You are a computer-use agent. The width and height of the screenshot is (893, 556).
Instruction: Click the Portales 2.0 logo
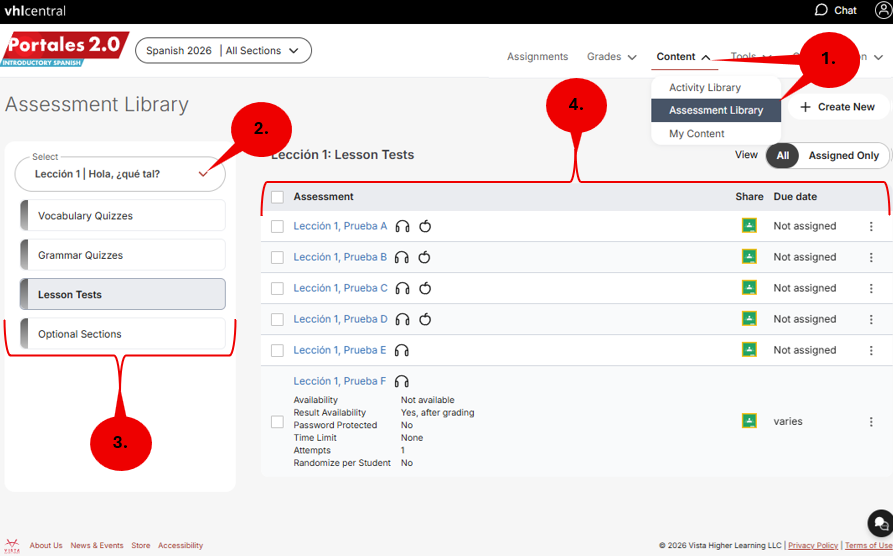point(65,49)
